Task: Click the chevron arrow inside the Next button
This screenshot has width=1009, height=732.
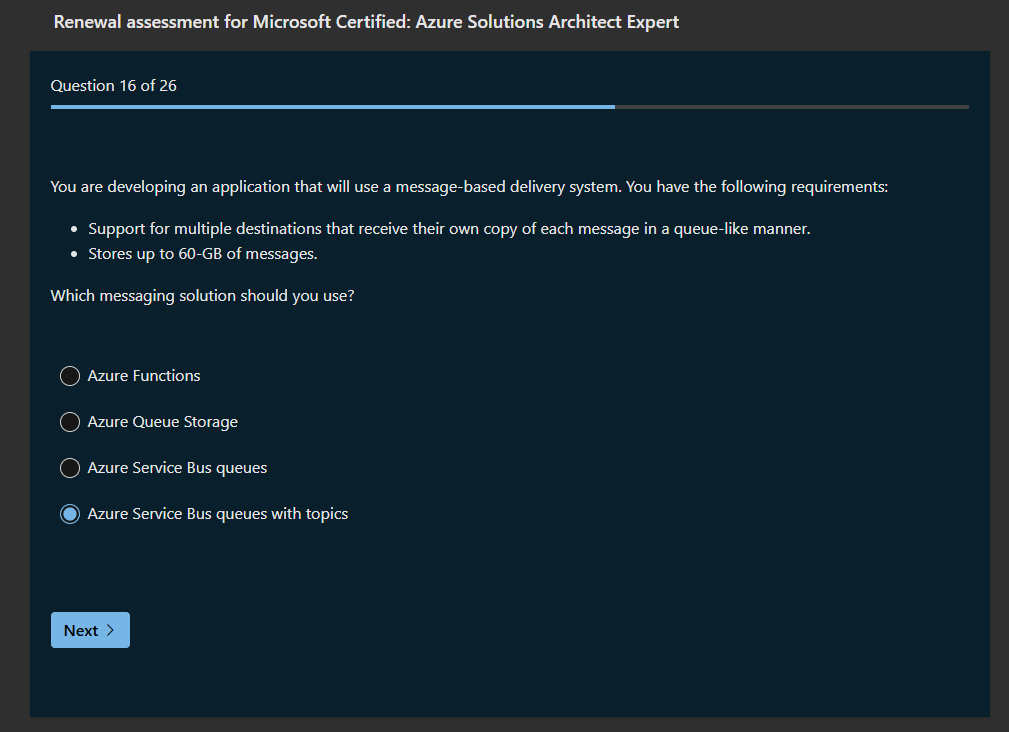Action: [110, 630]
